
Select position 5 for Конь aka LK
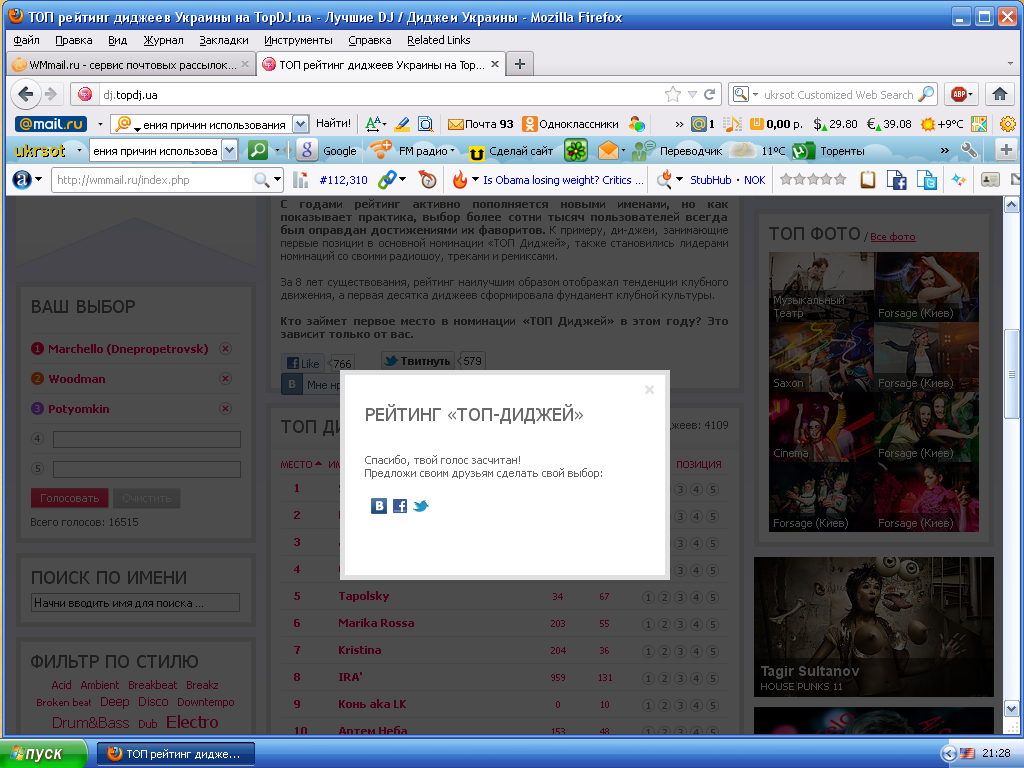[712, 705]
